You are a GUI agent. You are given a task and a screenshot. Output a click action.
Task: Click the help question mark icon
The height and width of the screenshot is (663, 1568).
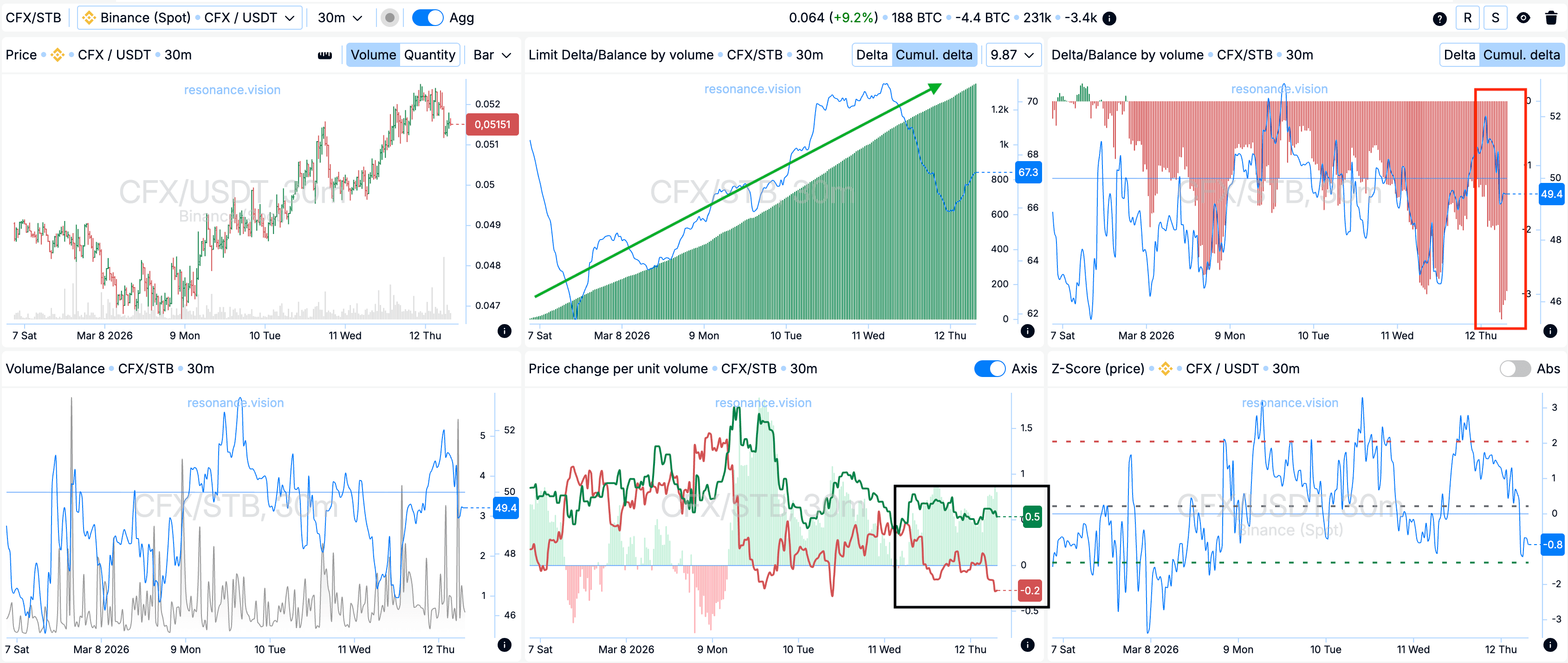[1439, 18]
